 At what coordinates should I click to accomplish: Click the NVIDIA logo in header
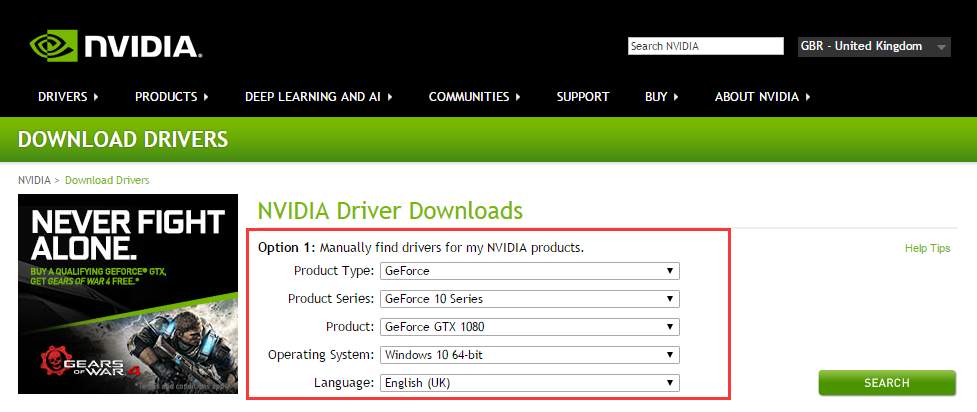[115, 46]
